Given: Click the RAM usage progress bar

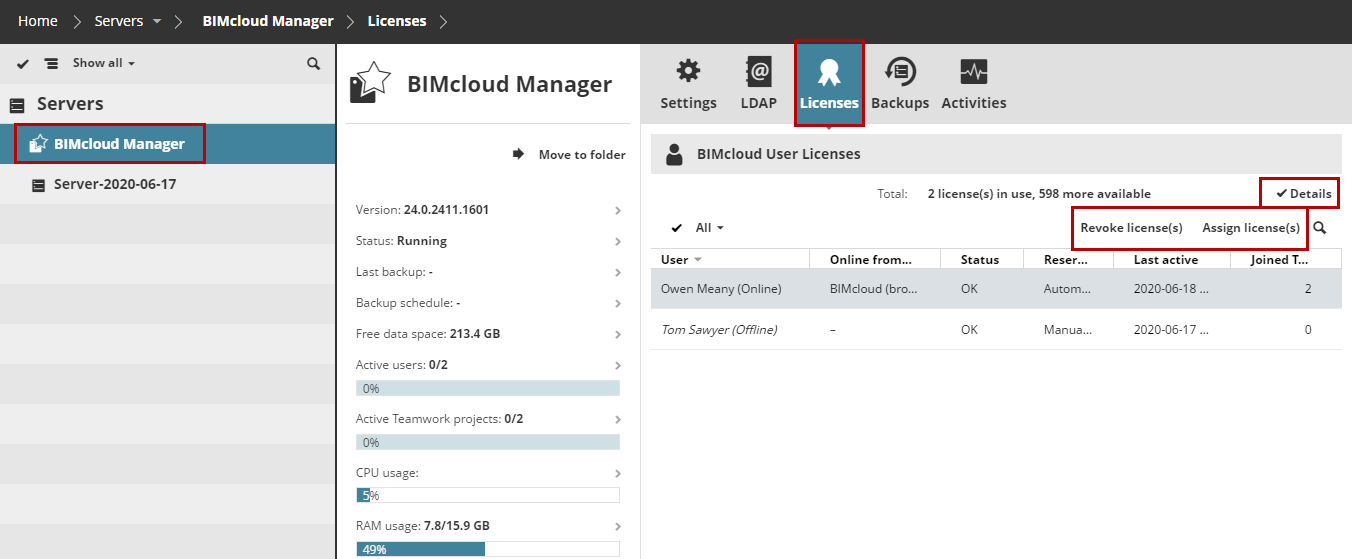Looking at the screenshot, I should pos(488,549).
